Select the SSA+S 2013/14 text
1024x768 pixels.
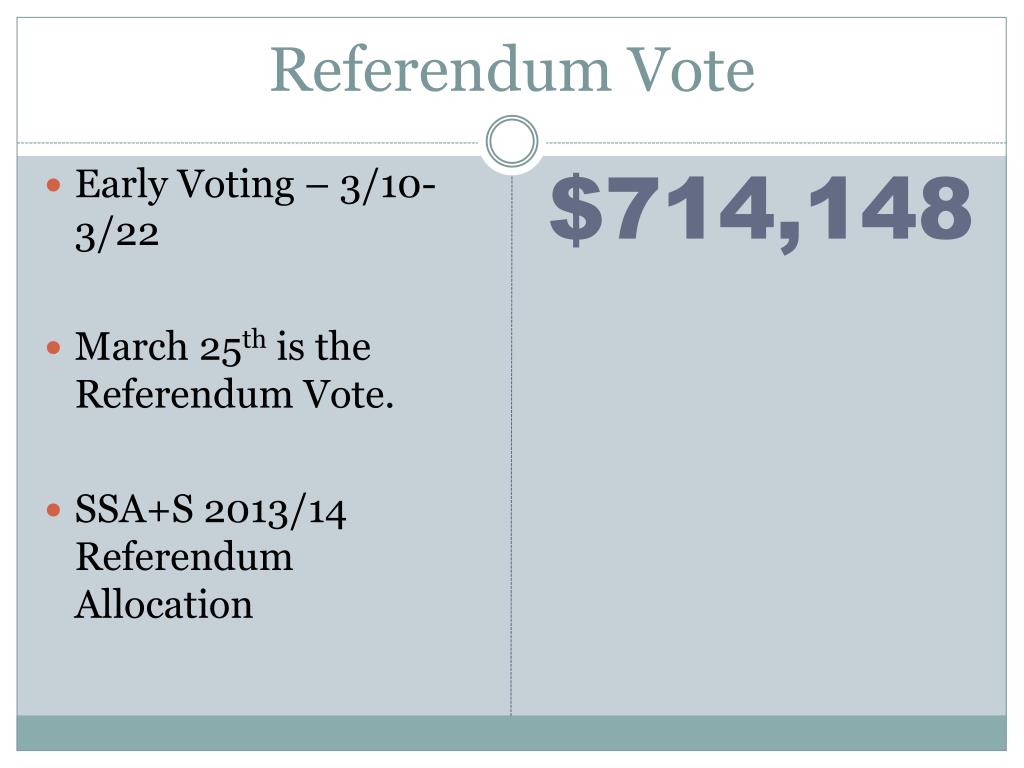210,510
